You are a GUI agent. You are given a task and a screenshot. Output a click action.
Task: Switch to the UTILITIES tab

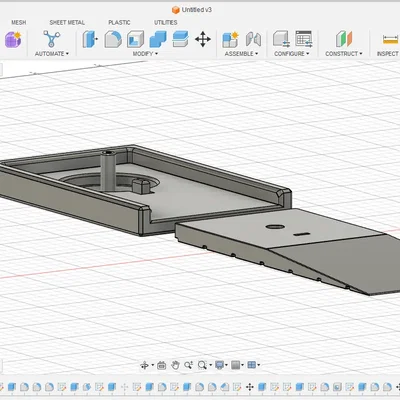click(x=166, y=22)
